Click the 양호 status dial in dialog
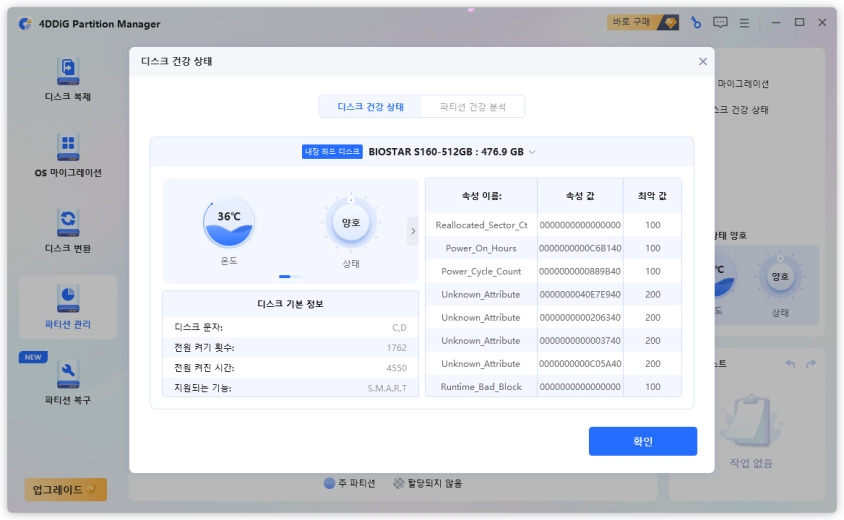844x520 pixels. coord(351,222)
